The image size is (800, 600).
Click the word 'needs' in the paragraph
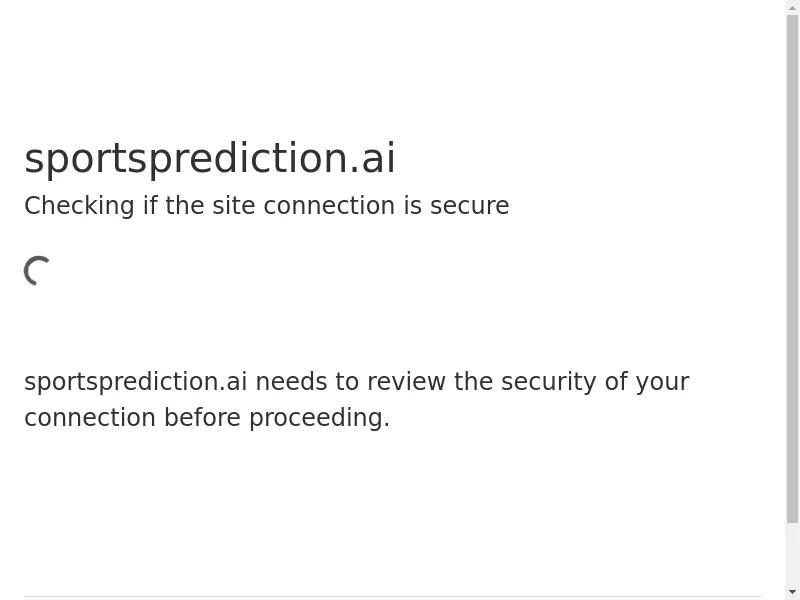291,383
